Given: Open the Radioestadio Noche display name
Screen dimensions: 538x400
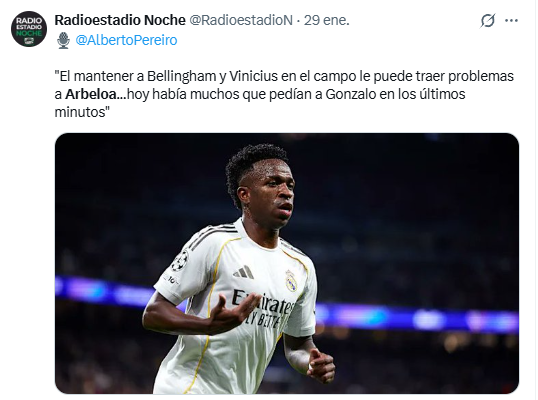Looking at the screenshot, I should [120, 20].
